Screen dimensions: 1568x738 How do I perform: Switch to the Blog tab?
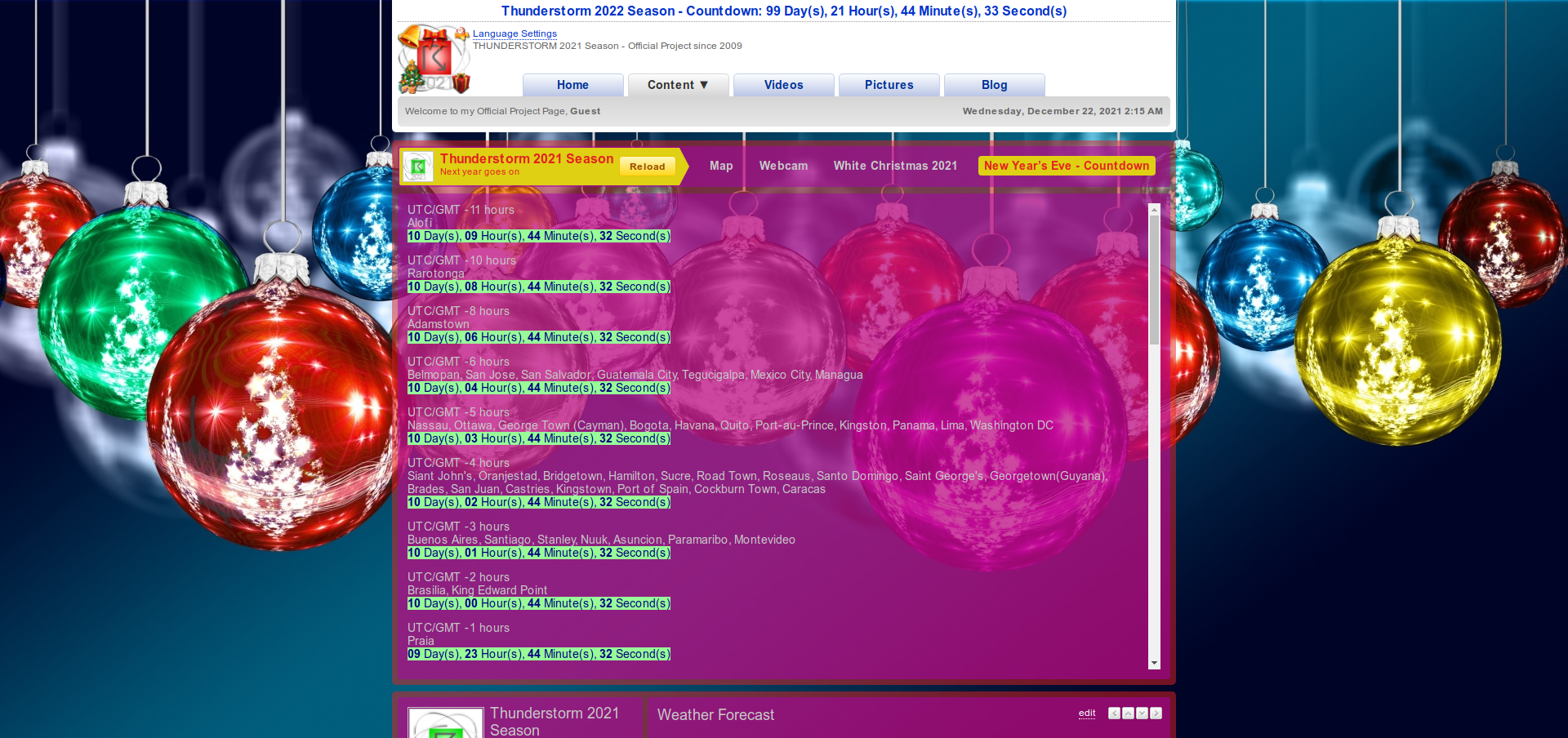click(x=994, y=85)
